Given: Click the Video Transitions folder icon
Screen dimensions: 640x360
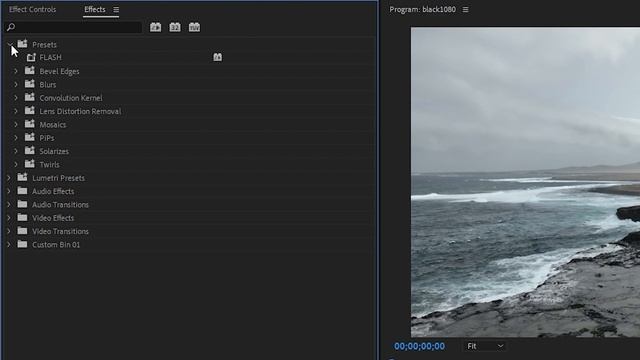Looking at the screenshot, I should [22, 231].
